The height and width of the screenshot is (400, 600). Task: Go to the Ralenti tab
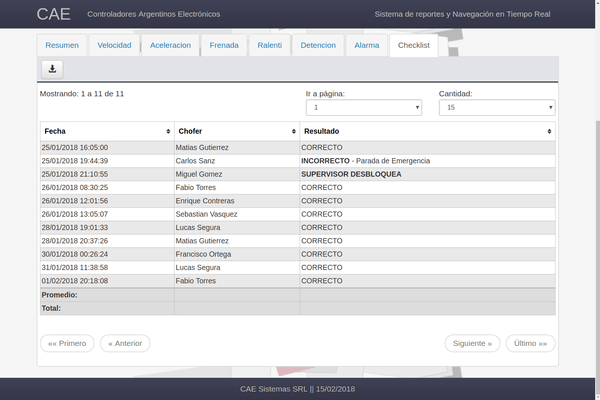(269, 45)
